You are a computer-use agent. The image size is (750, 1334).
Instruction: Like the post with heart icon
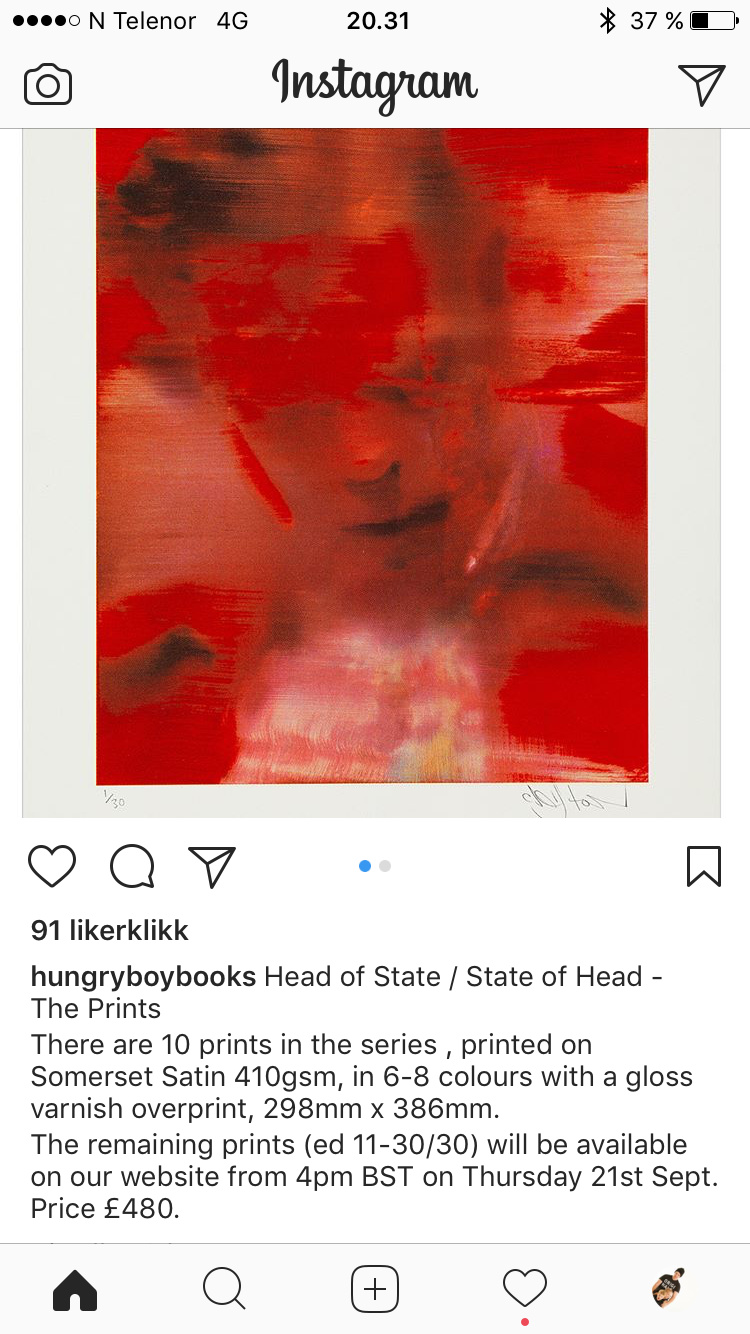coord(52,866)
